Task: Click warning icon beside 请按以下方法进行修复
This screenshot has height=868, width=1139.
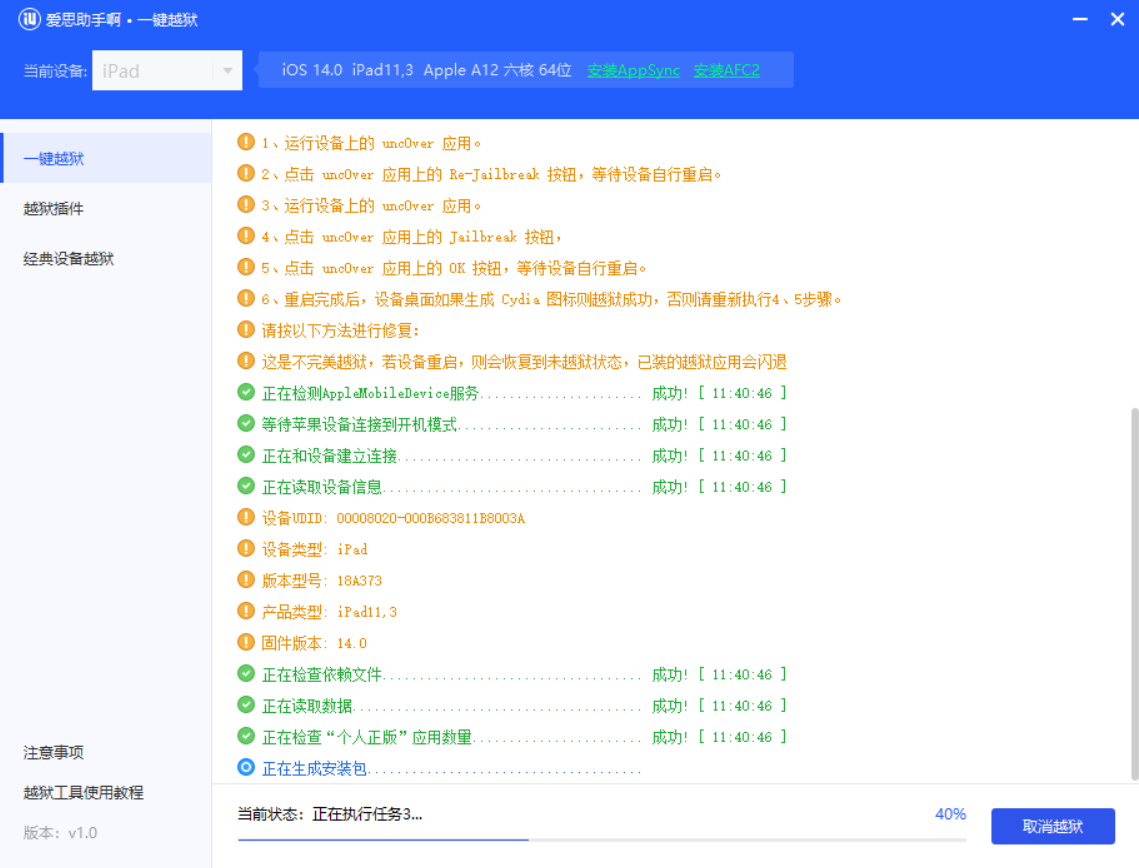Action: pos(246,330)
